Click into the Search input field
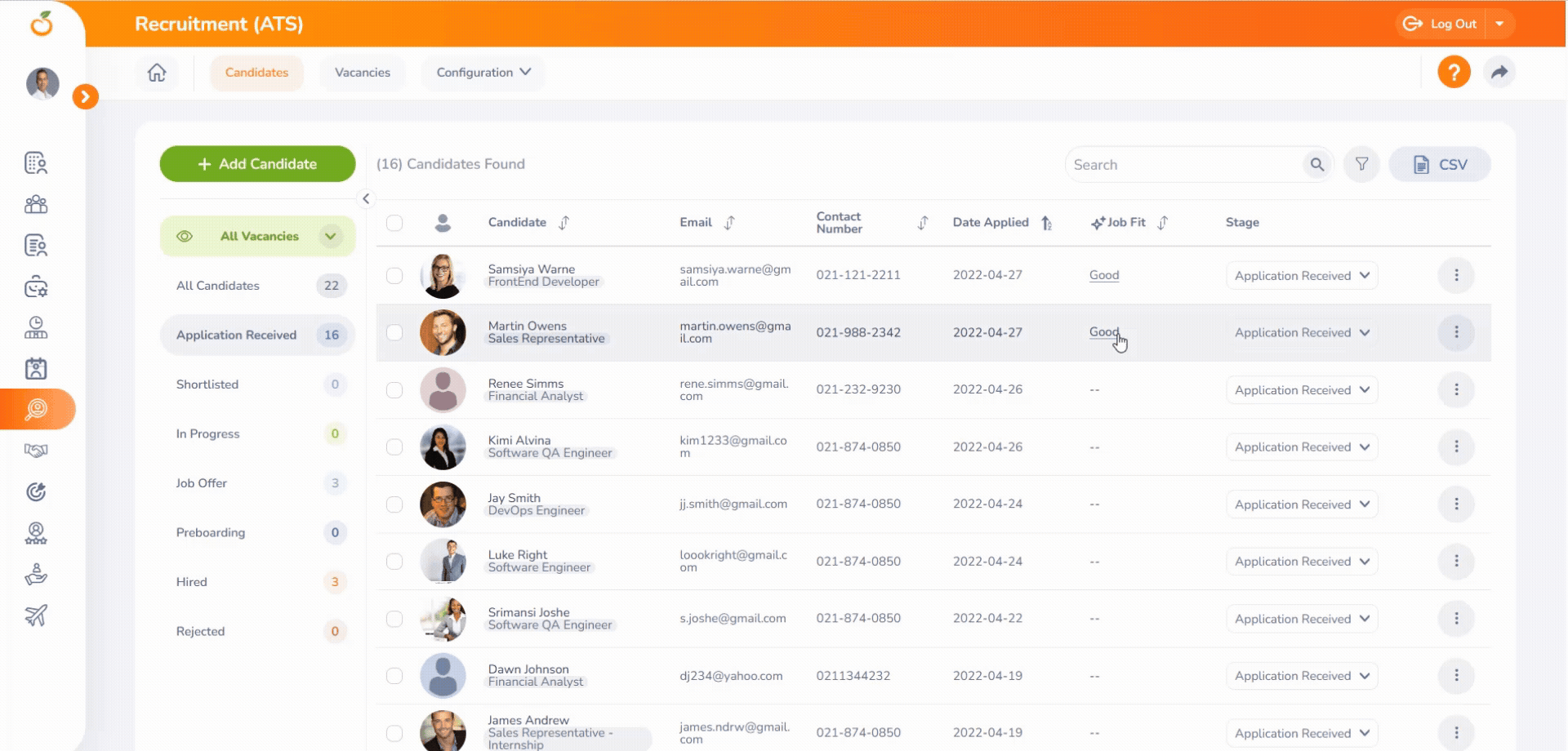 [x=1184, y=165]
